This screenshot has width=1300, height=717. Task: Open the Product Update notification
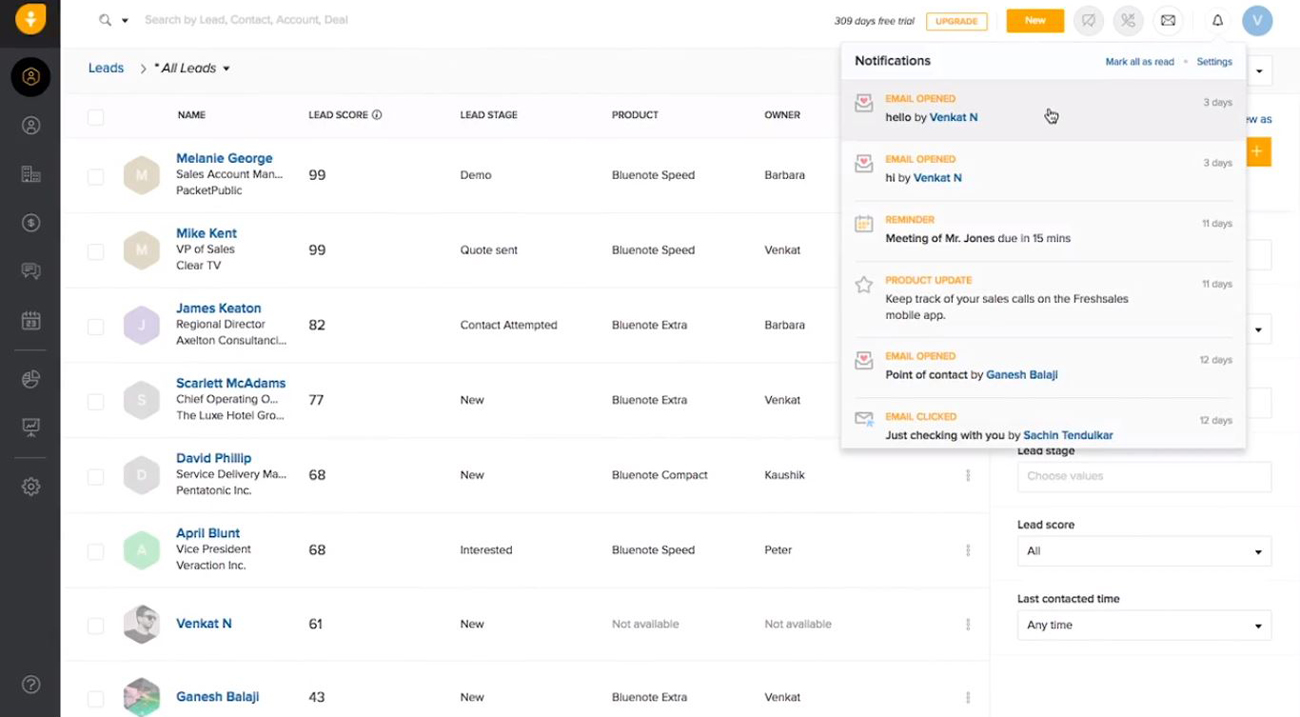[1042, 298]
